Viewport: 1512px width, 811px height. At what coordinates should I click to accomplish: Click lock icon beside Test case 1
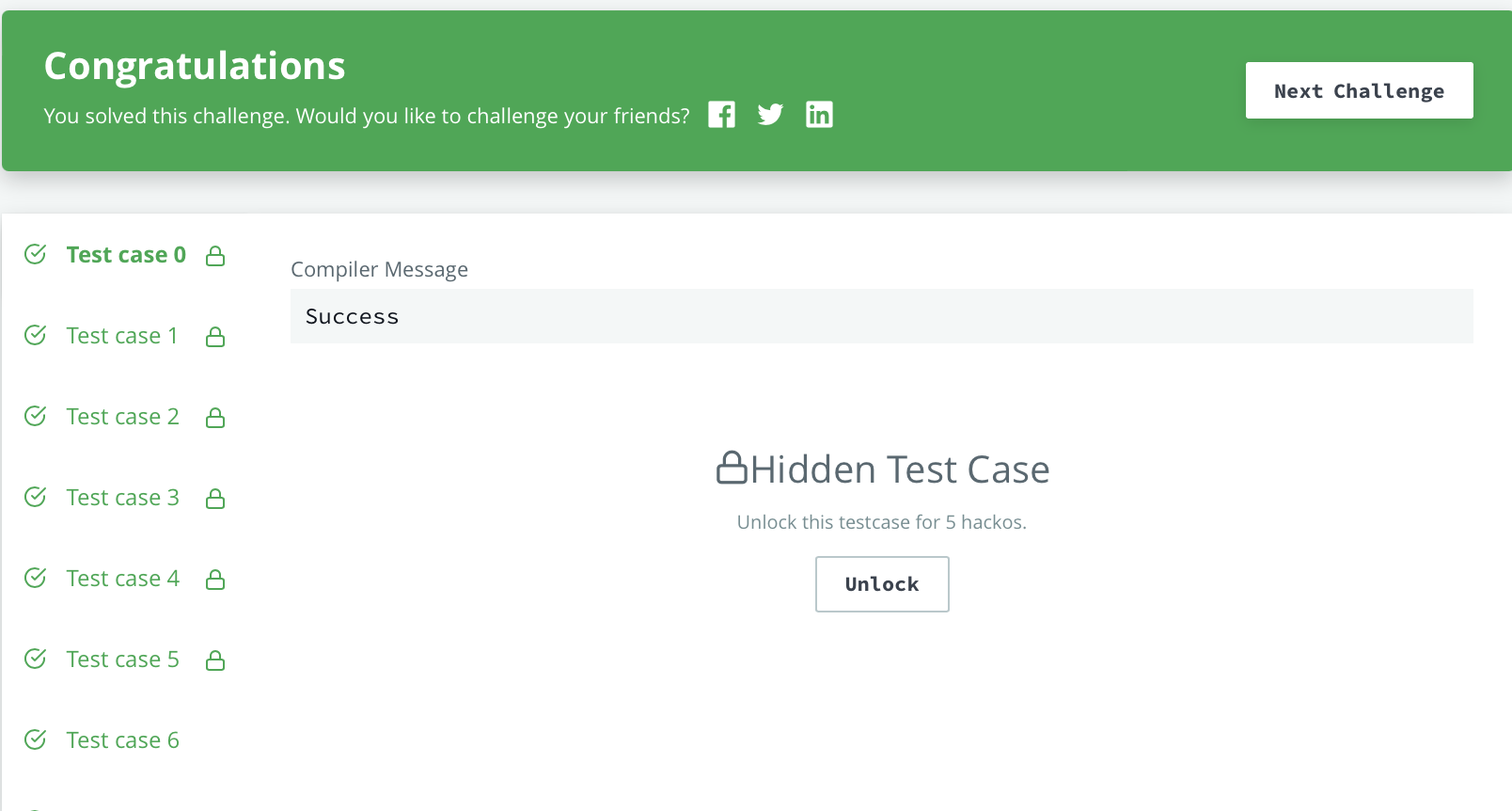[x=215, y=337]
